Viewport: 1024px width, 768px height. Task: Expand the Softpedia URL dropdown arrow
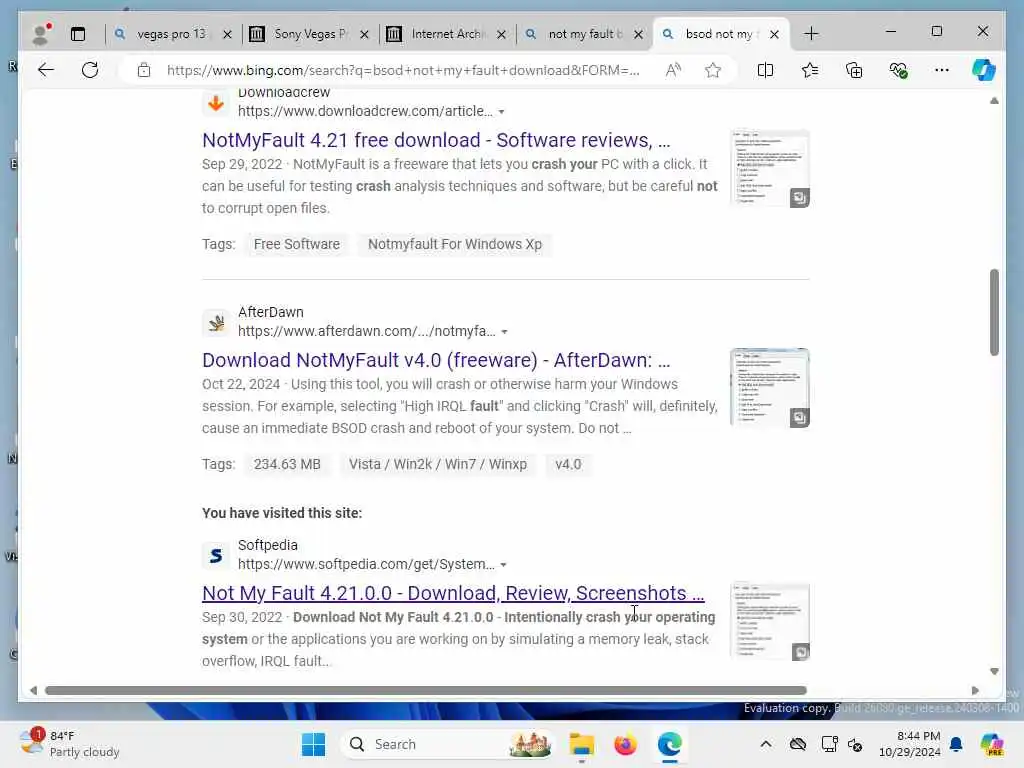coord(503,565)
